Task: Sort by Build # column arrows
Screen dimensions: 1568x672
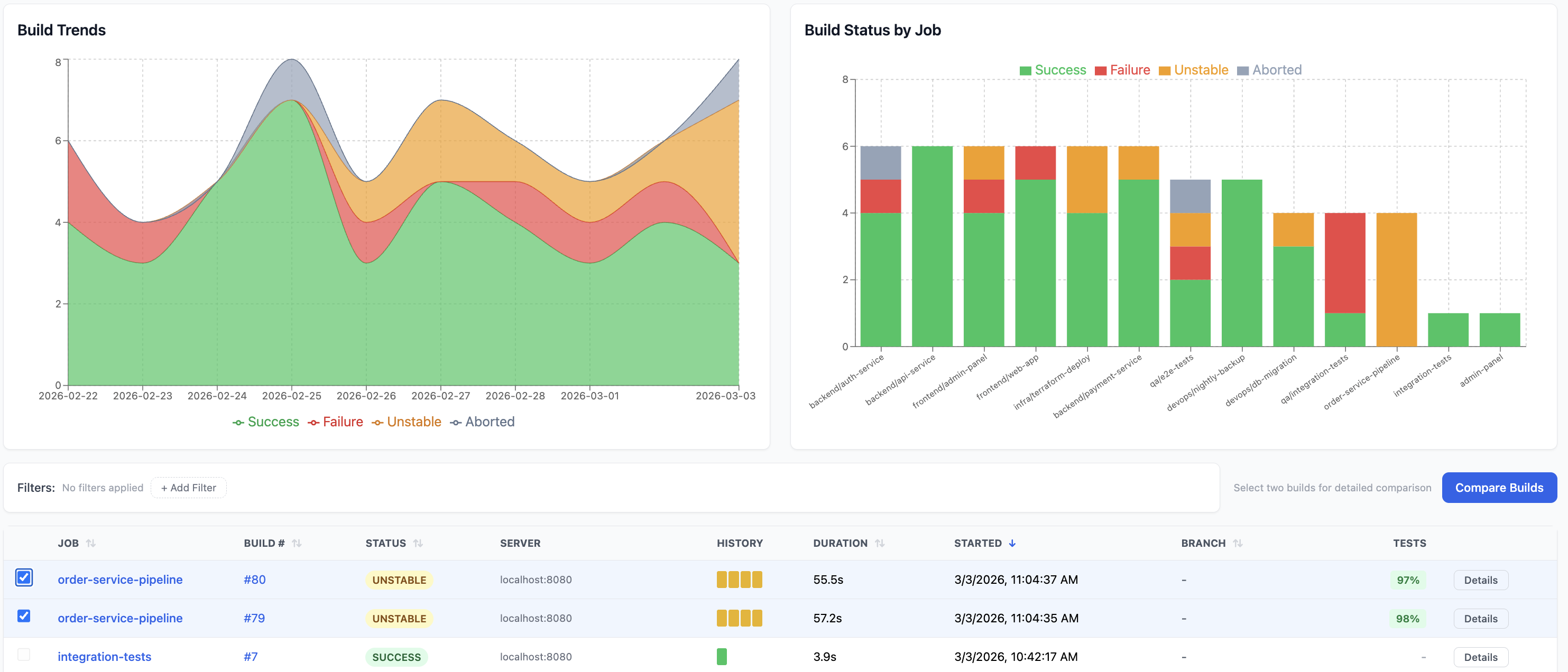Action: [297, 543]
